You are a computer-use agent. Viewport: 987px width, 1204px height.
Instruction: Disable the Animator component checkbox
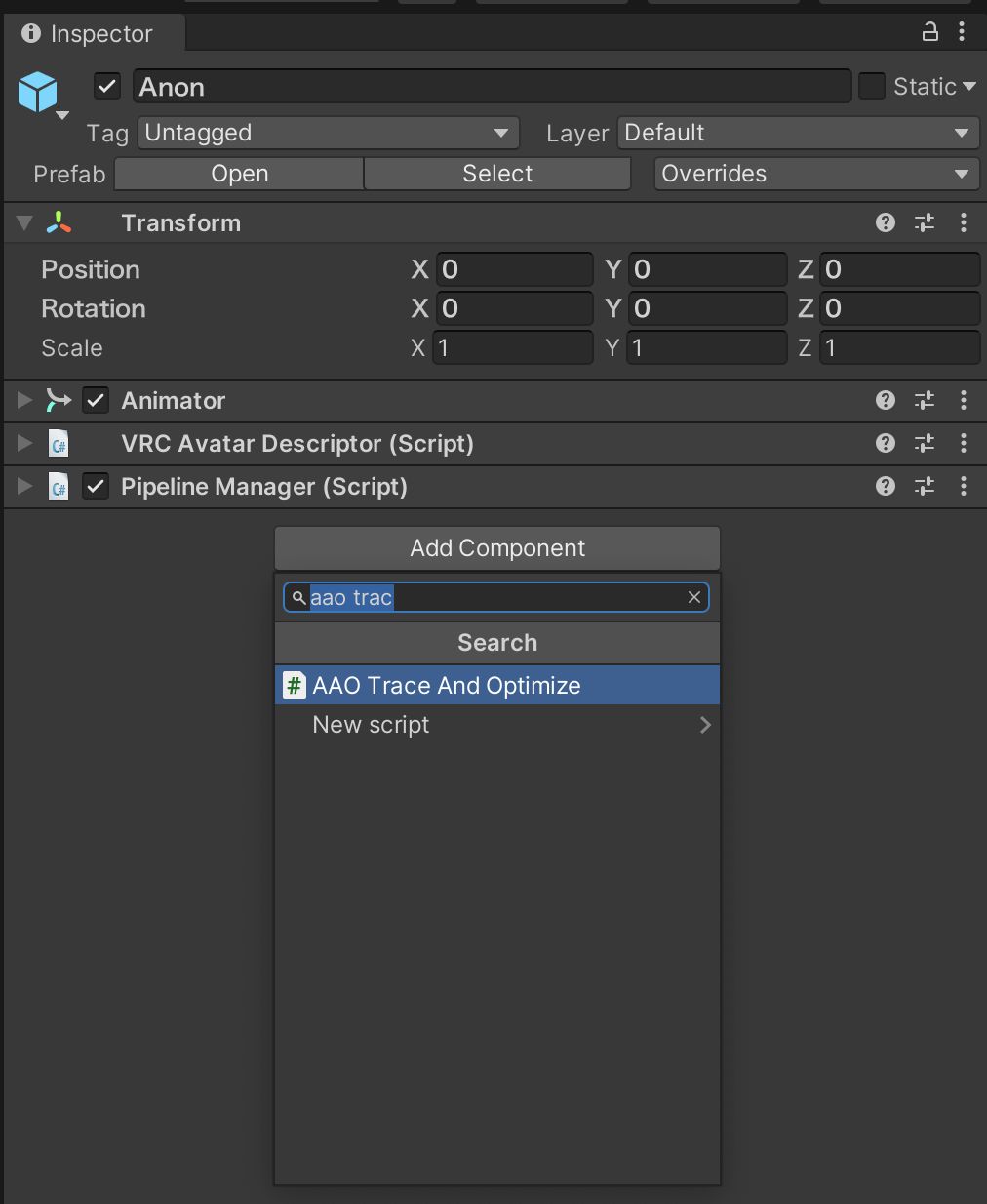[x=96, y=400]
